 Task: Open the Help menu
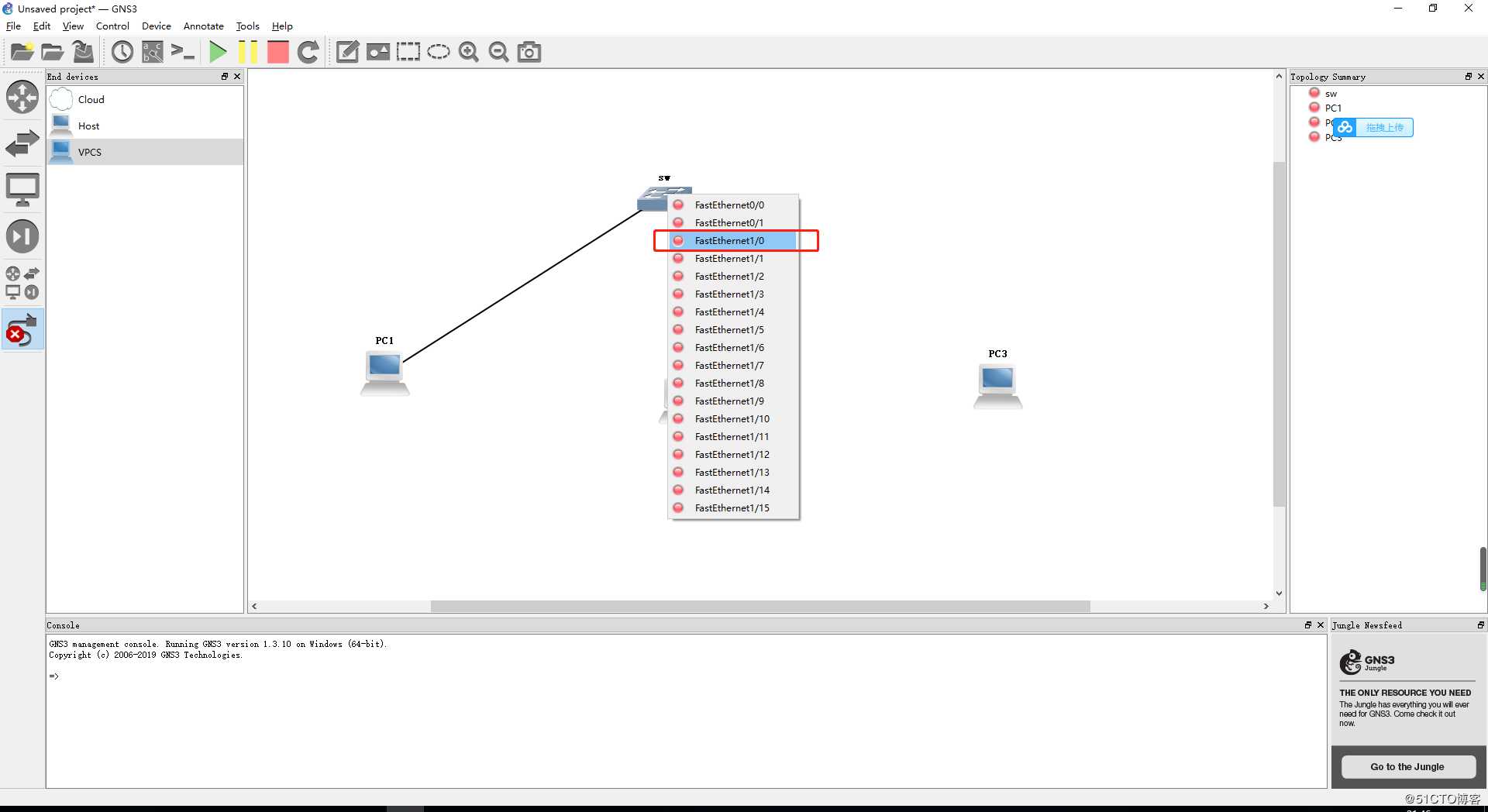pos(282,26)
